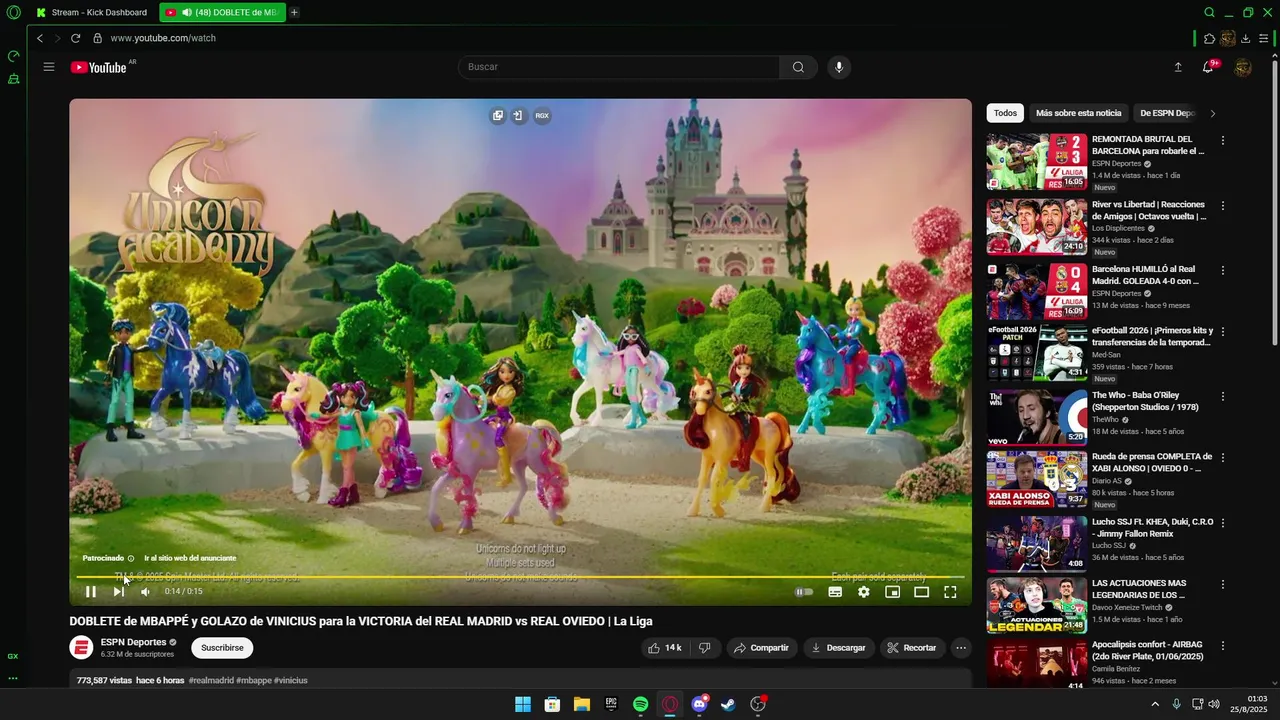
Task: Focus the Buscar search field
Action: coord(619,67)
